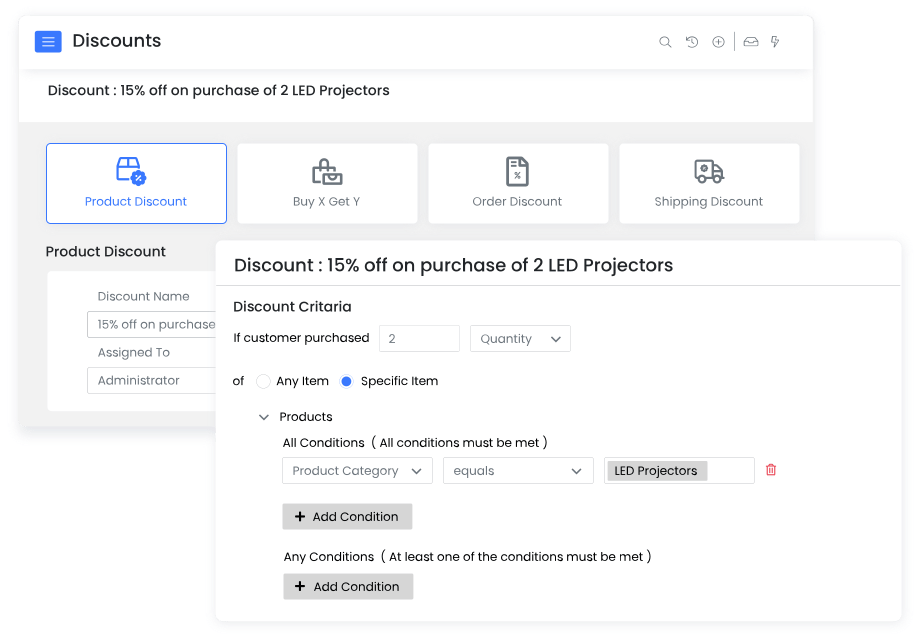
Task: Click the plus circle add icon
Action: click(718, 42)
